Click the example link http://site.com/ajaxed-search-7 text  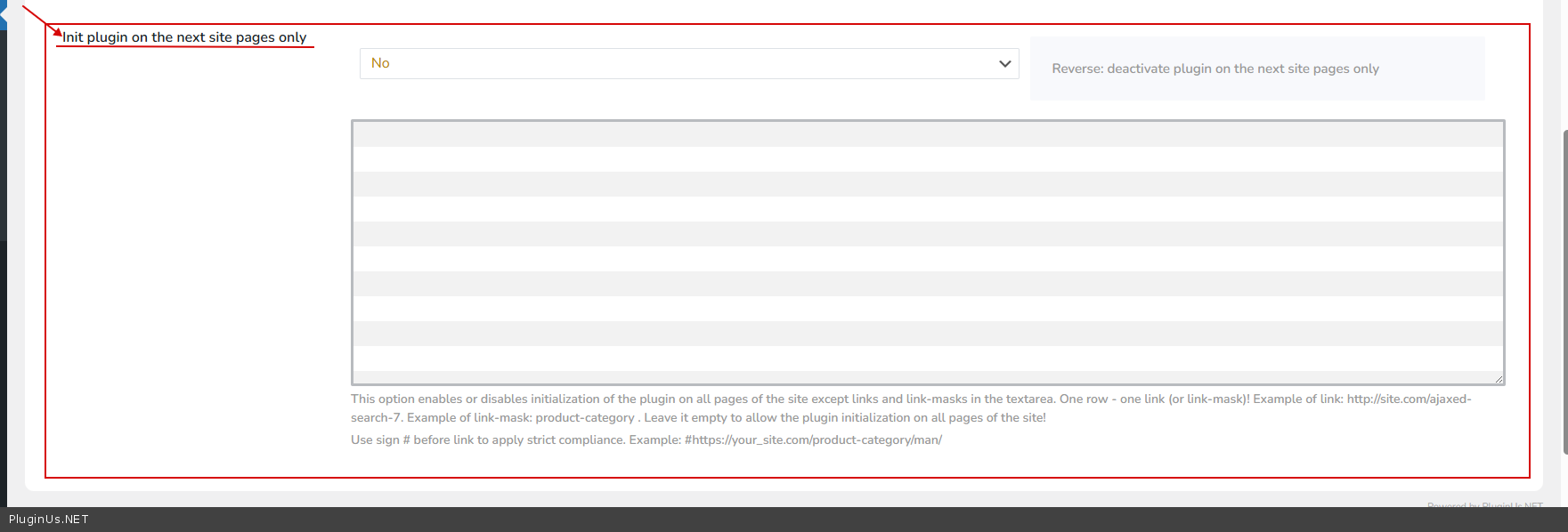tap(1409, 399)
